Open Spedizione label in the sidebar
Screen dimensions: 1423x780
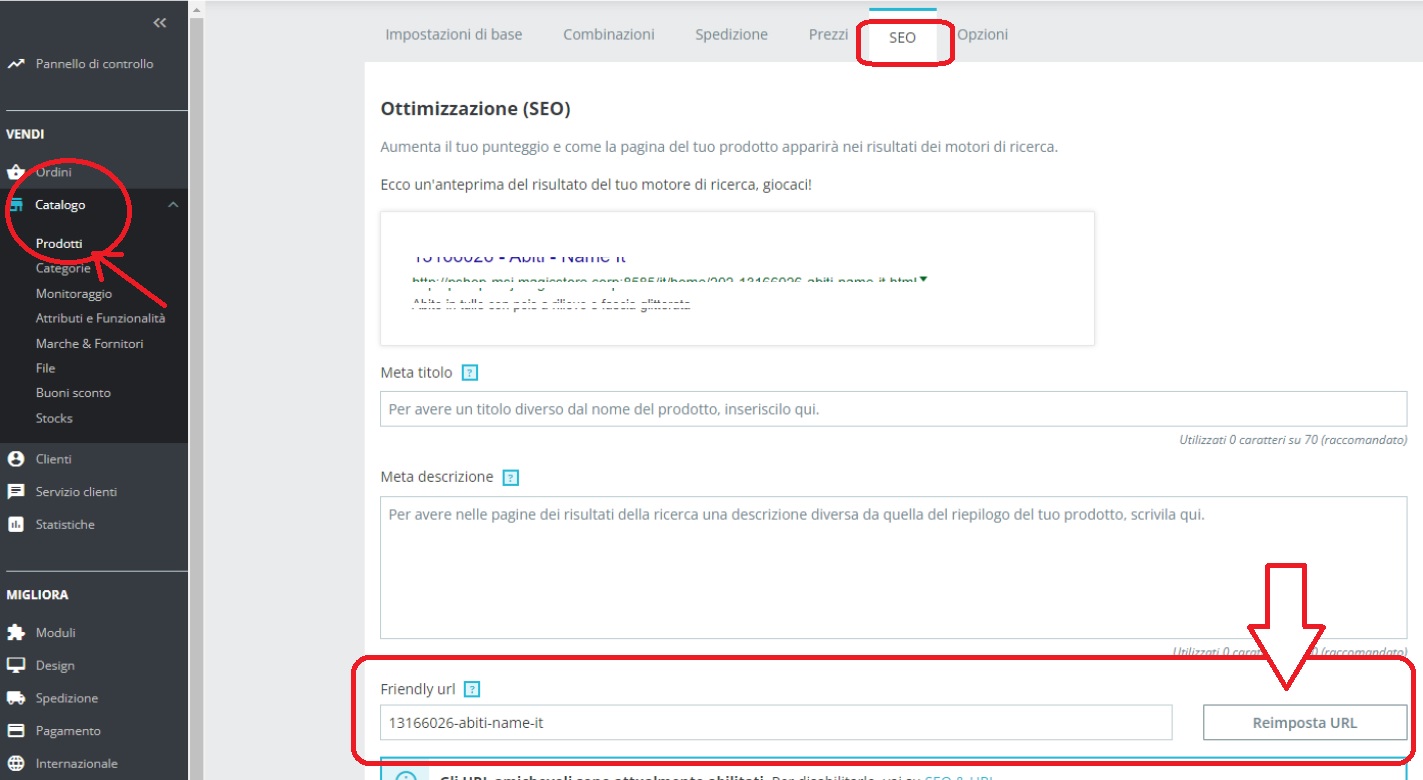click(67, 698)
